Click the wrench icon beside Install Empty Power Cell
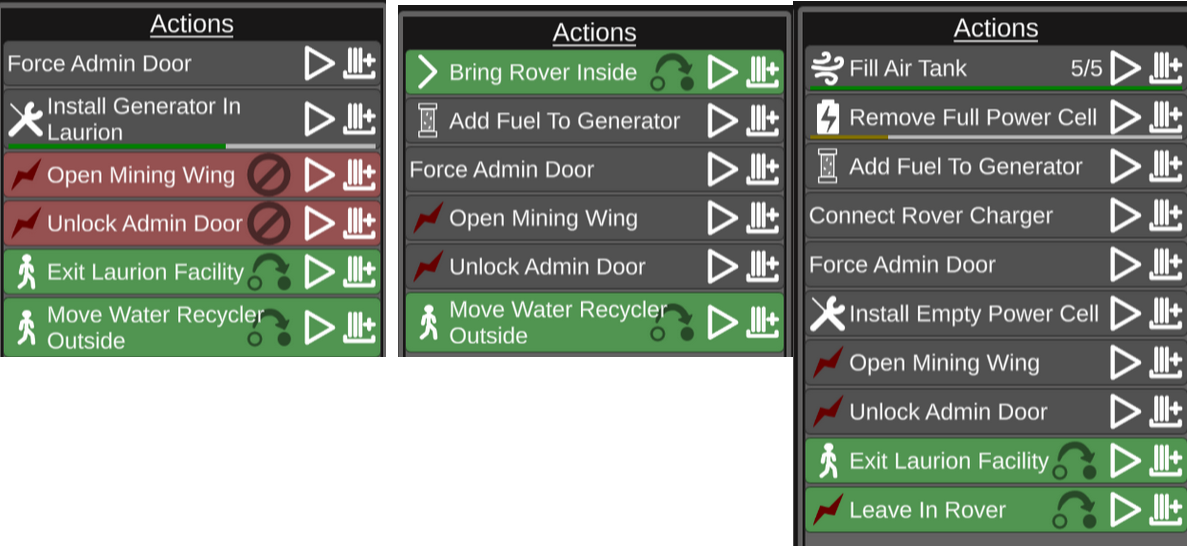The image size is (1187, 546). (827, 314)
